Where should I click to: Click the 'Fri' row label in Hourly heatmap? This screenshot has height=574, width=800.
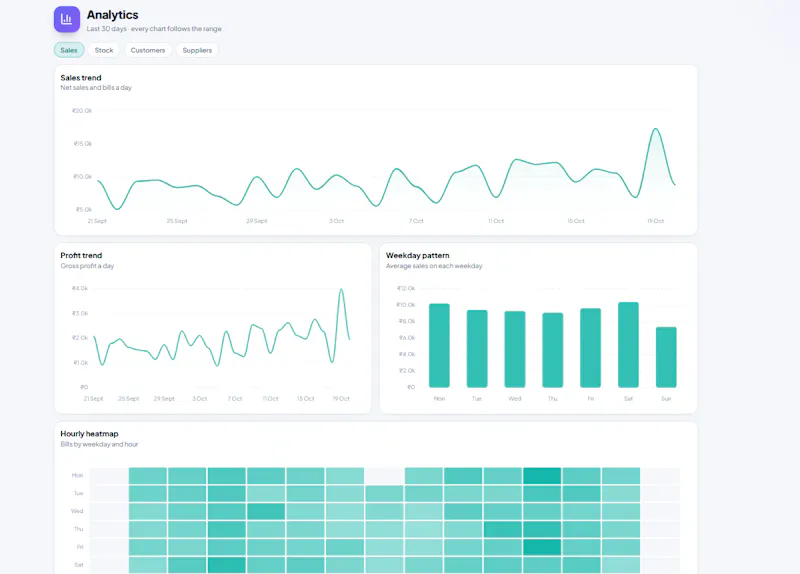80,547
